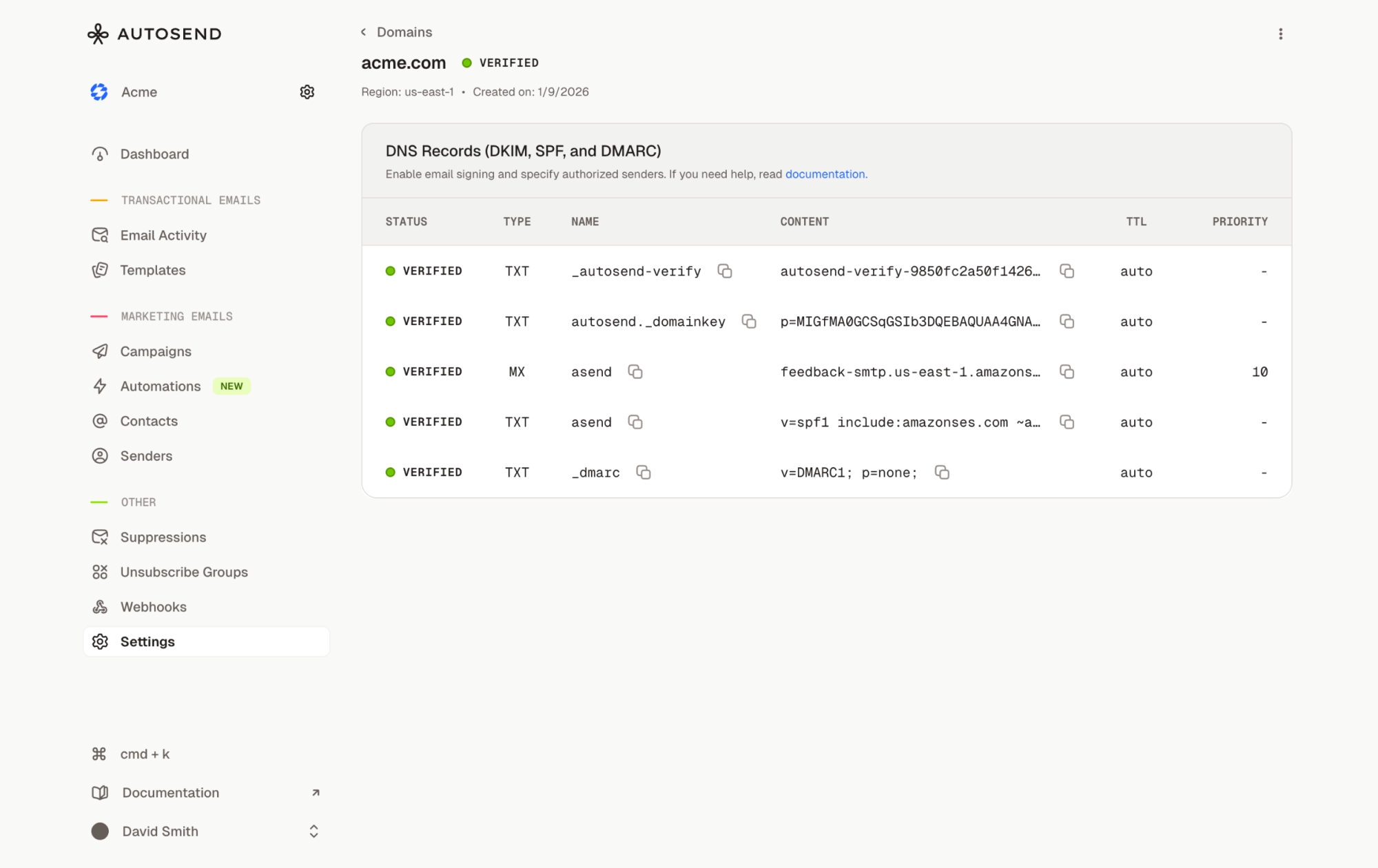Copy the SPF v=spf1 content value

click(x=1067, y=422)
